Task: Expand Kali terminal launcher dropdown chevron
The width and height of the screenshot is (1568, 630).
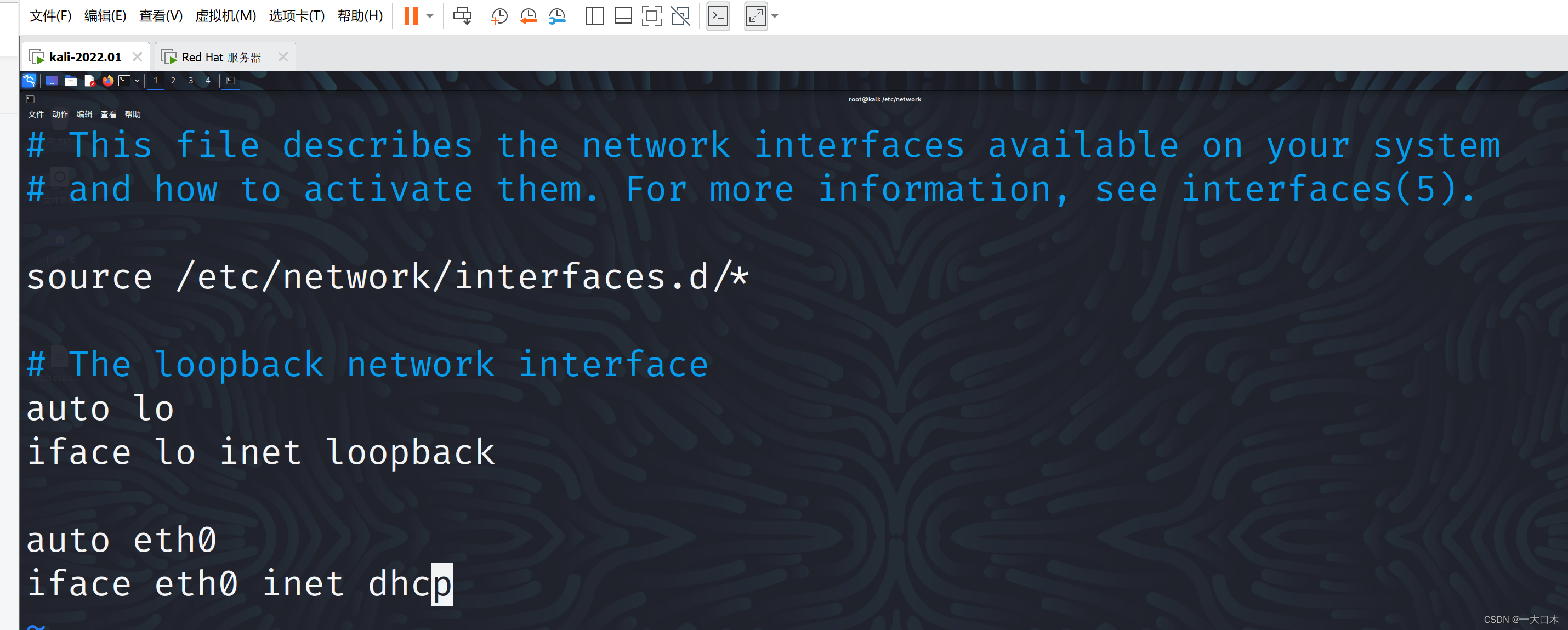Action: 137,81
